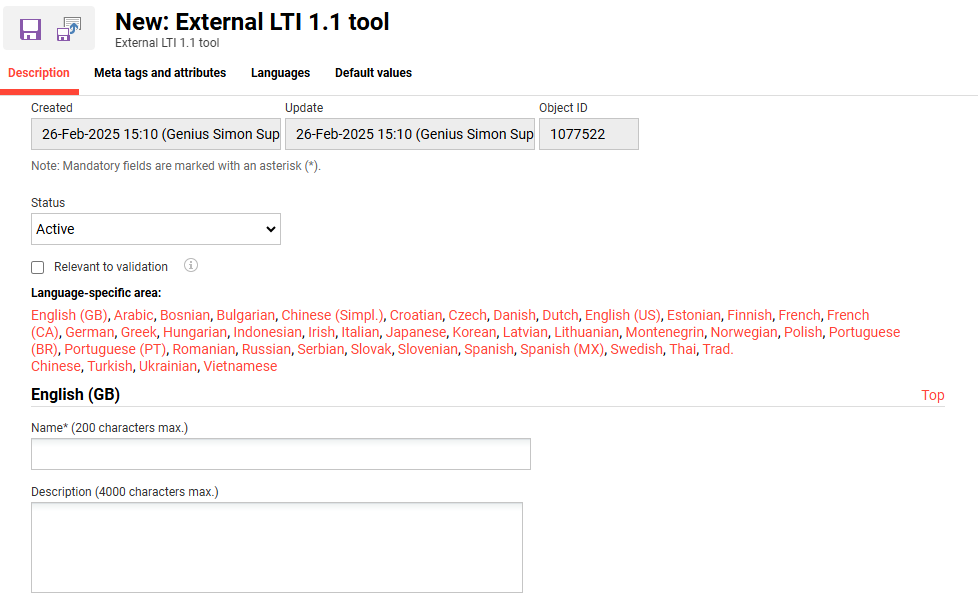978x600 pixels.
Task: Click the Swedish language link
Action: pos(636,349)
